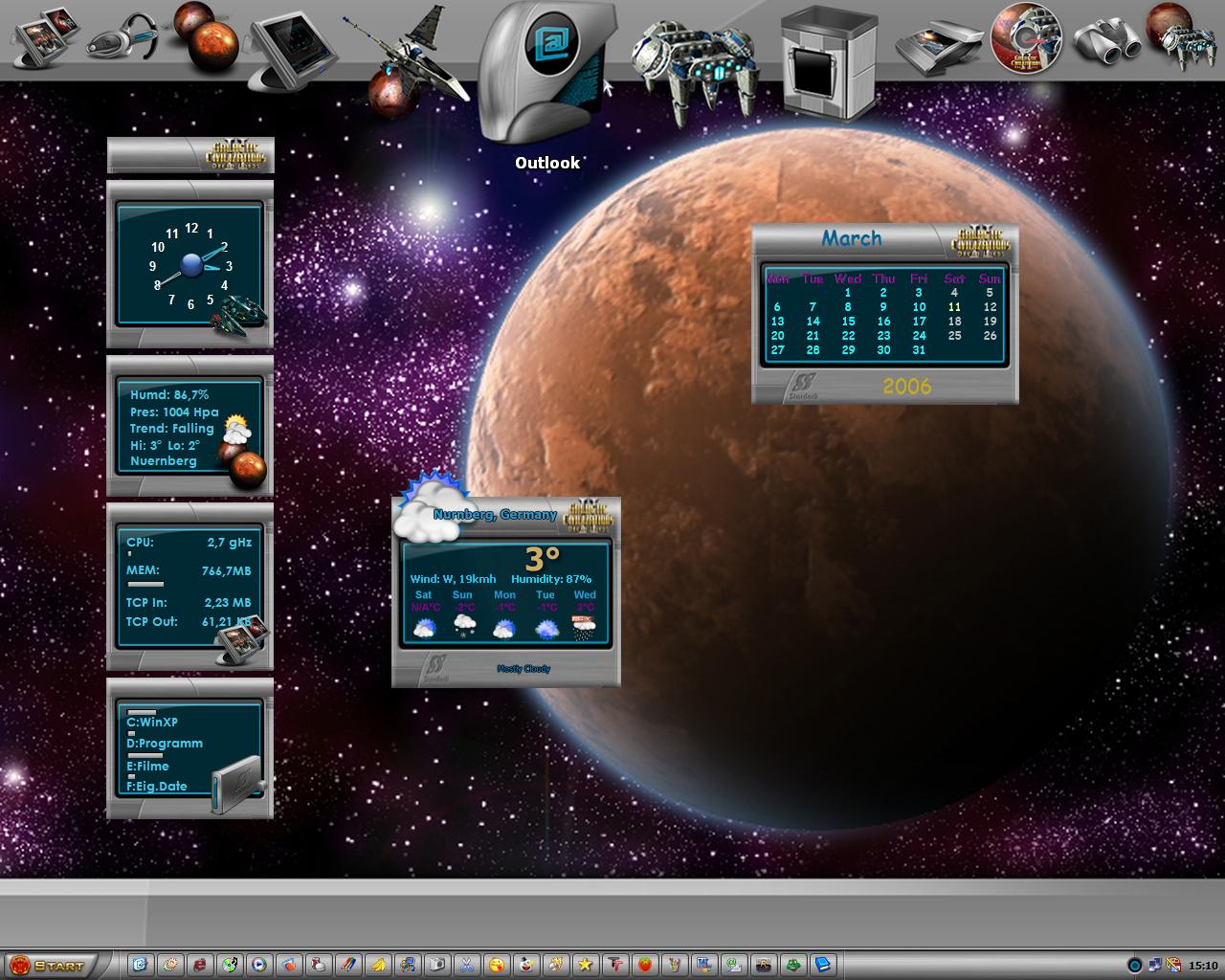Open the trash can dock icon
Image resolution: width=1225 pixels, height=980 pixels.
tap(829, 63)
